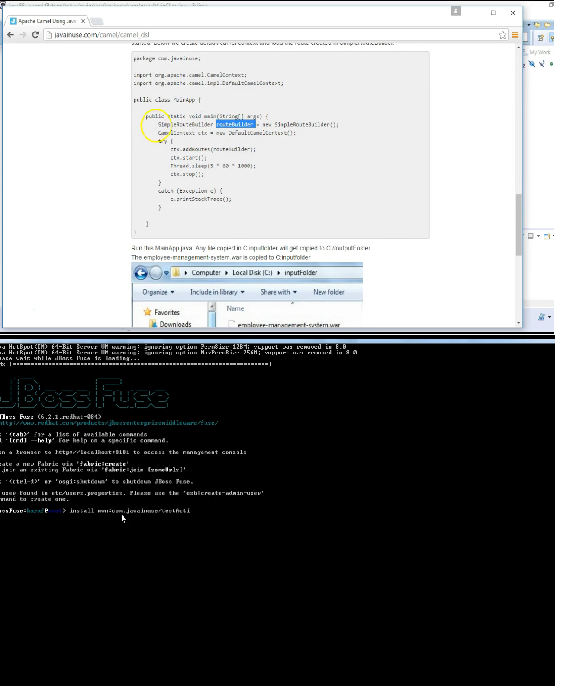
Task: Click the Eclipse Open Perspective icon
Action: 541,38
